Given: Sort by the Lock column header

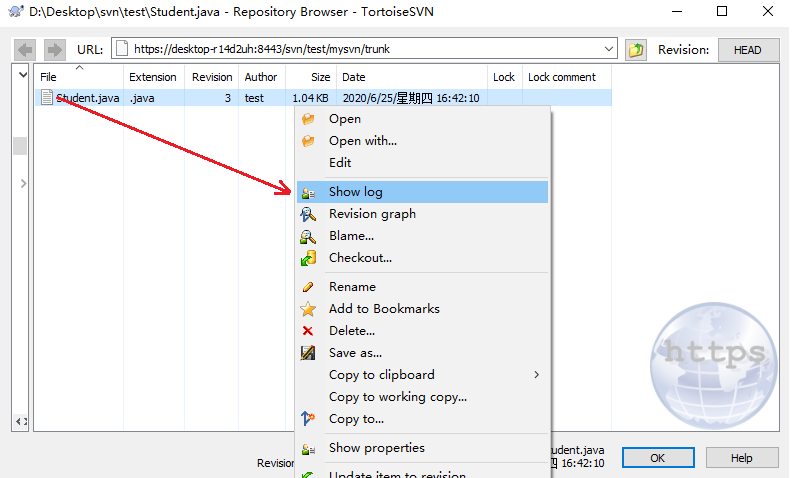Looking at the screenshot, I should 505,77.
